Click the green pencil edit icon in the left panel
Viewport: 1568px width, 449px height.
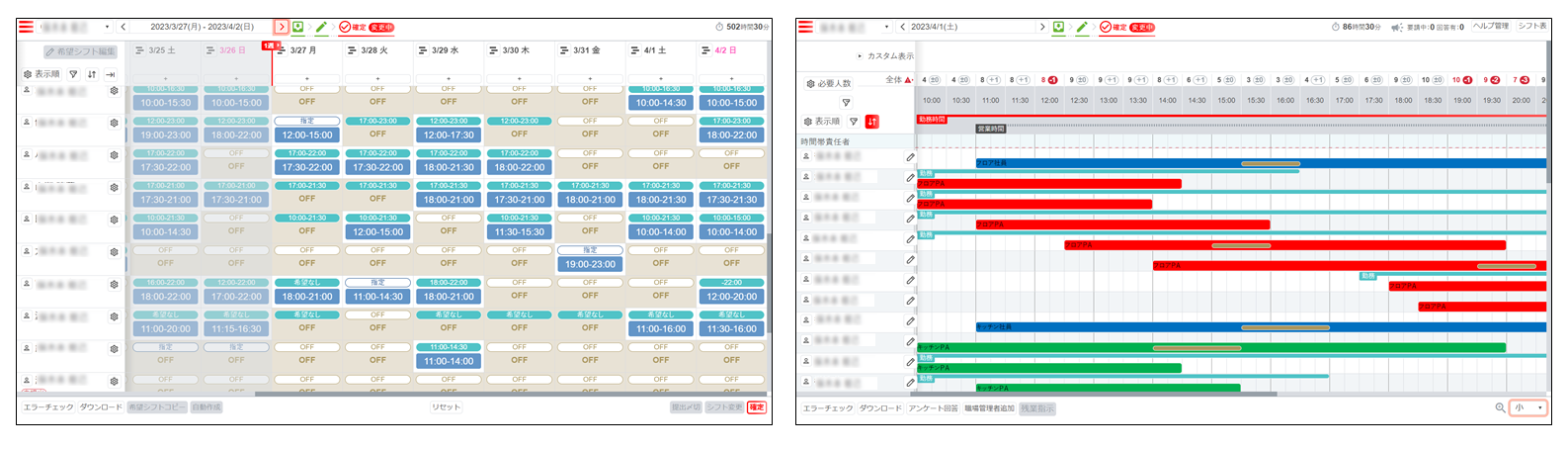(x=321, y=27)
